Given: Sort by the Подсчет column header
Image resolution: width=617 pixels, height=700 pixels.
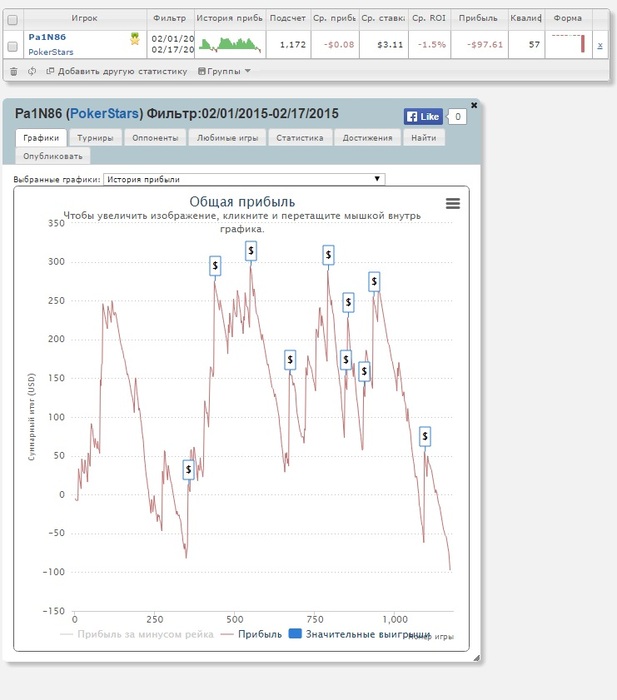Looking at the screenshot, I should (x=288, y=18).
